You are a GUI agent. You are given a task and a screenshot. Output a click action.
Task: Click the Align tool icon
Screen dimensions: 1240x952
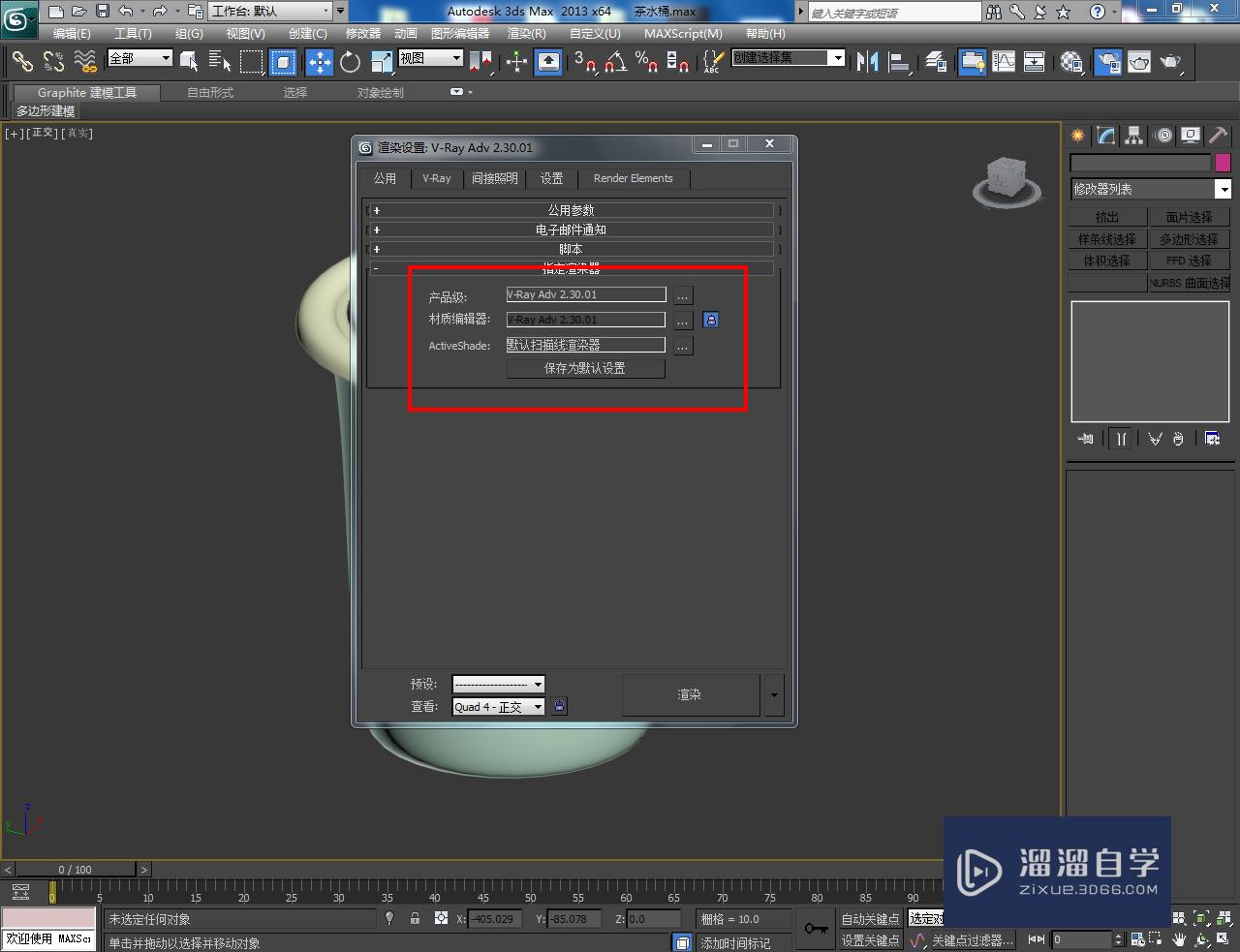[x=899, y=62]
